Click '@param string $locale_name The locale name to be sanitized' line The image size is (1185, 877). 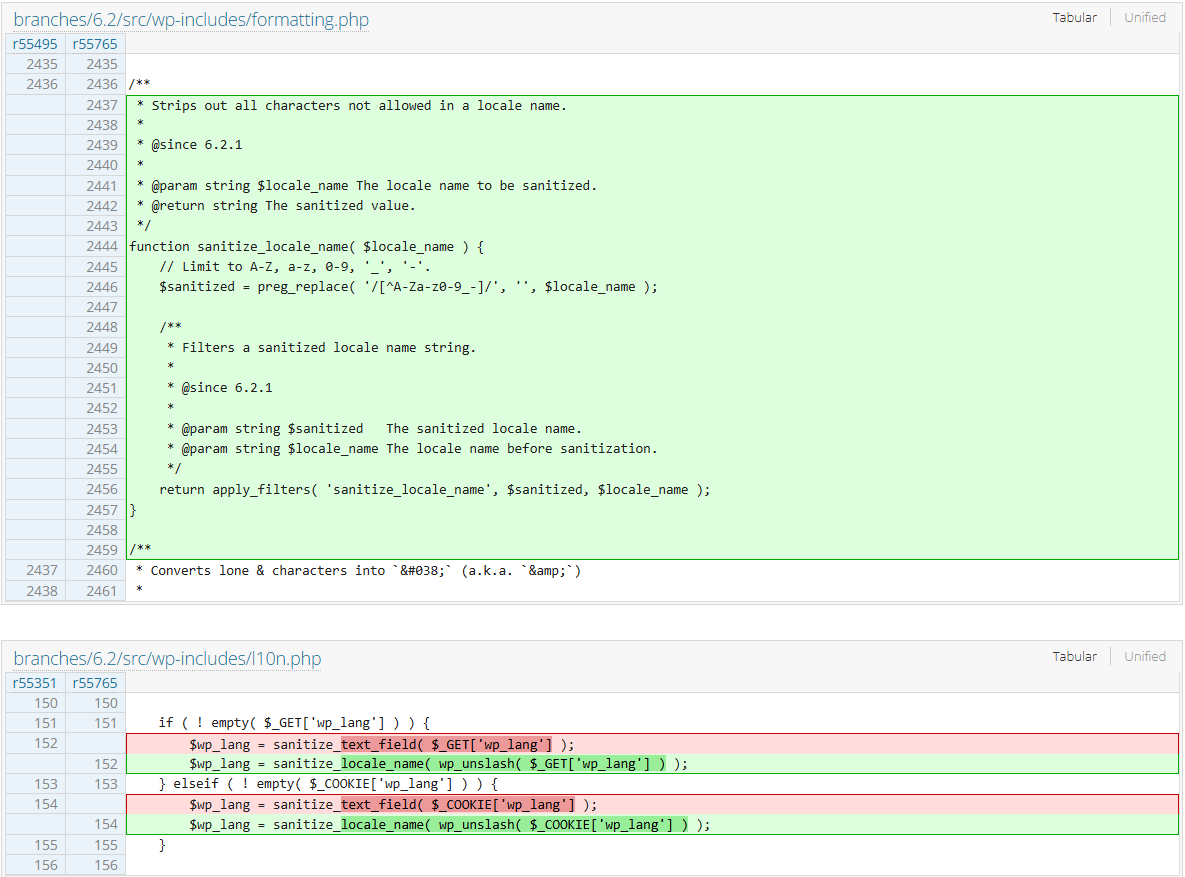(367, 185)
